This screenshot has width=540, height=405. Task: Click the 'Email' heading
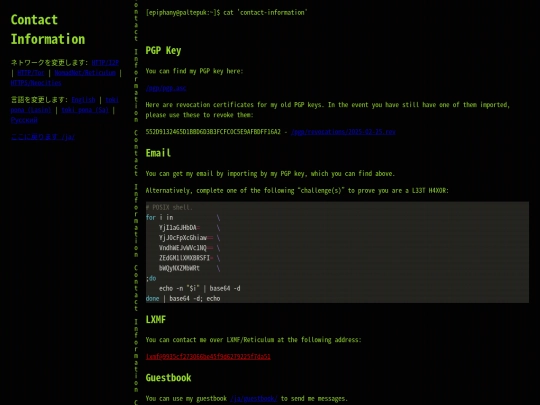(158, 153)
